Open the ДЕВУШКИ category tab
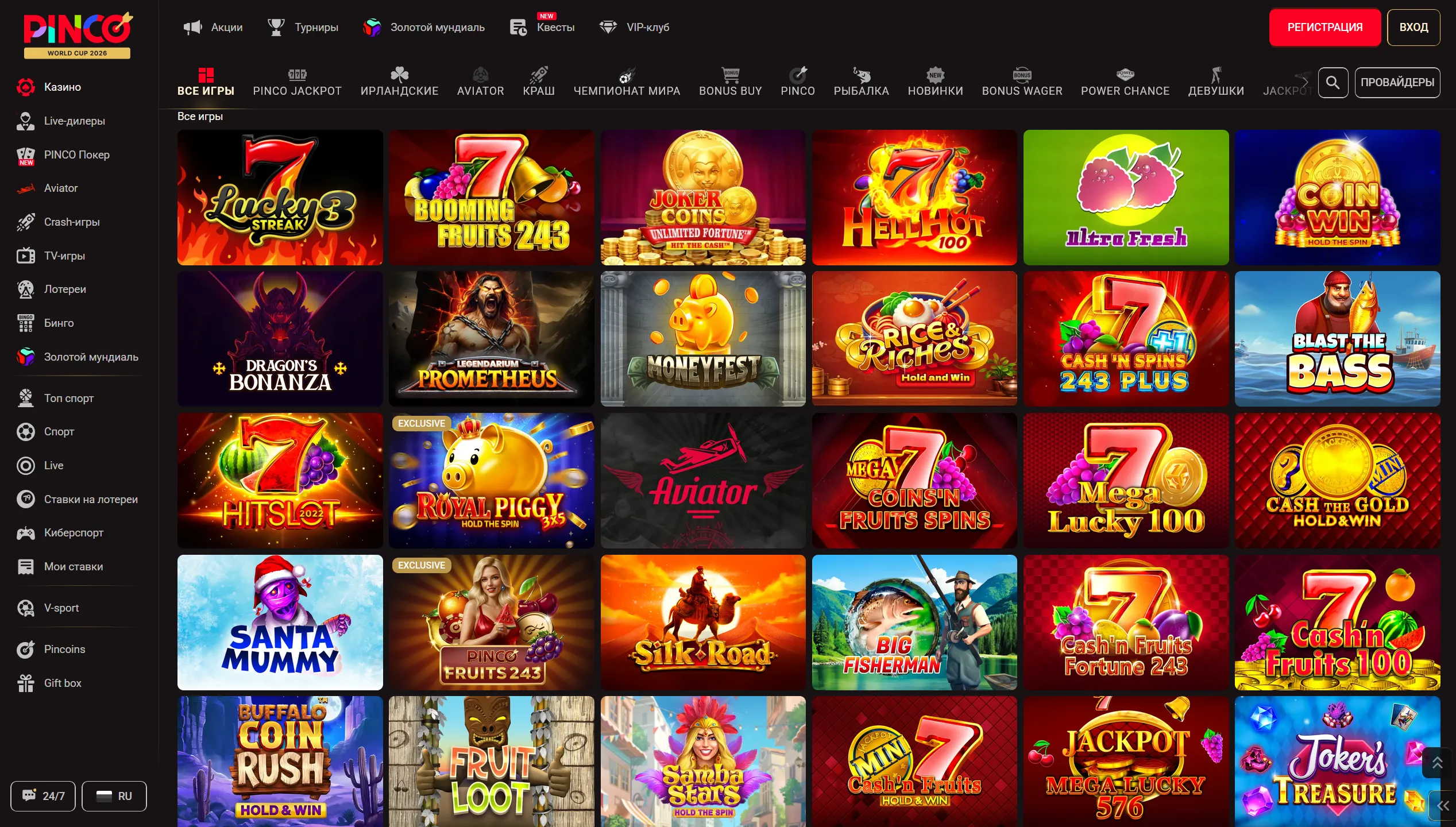 1216,82
